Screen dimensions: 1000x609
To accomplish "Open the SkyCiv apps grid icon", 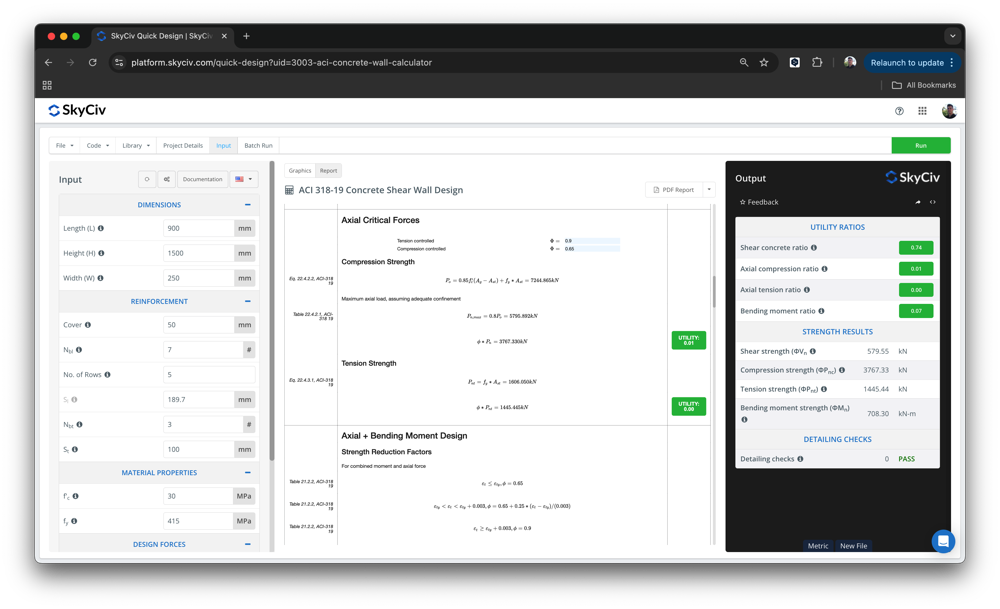I will pyautogui.click(x=922, y=111).
